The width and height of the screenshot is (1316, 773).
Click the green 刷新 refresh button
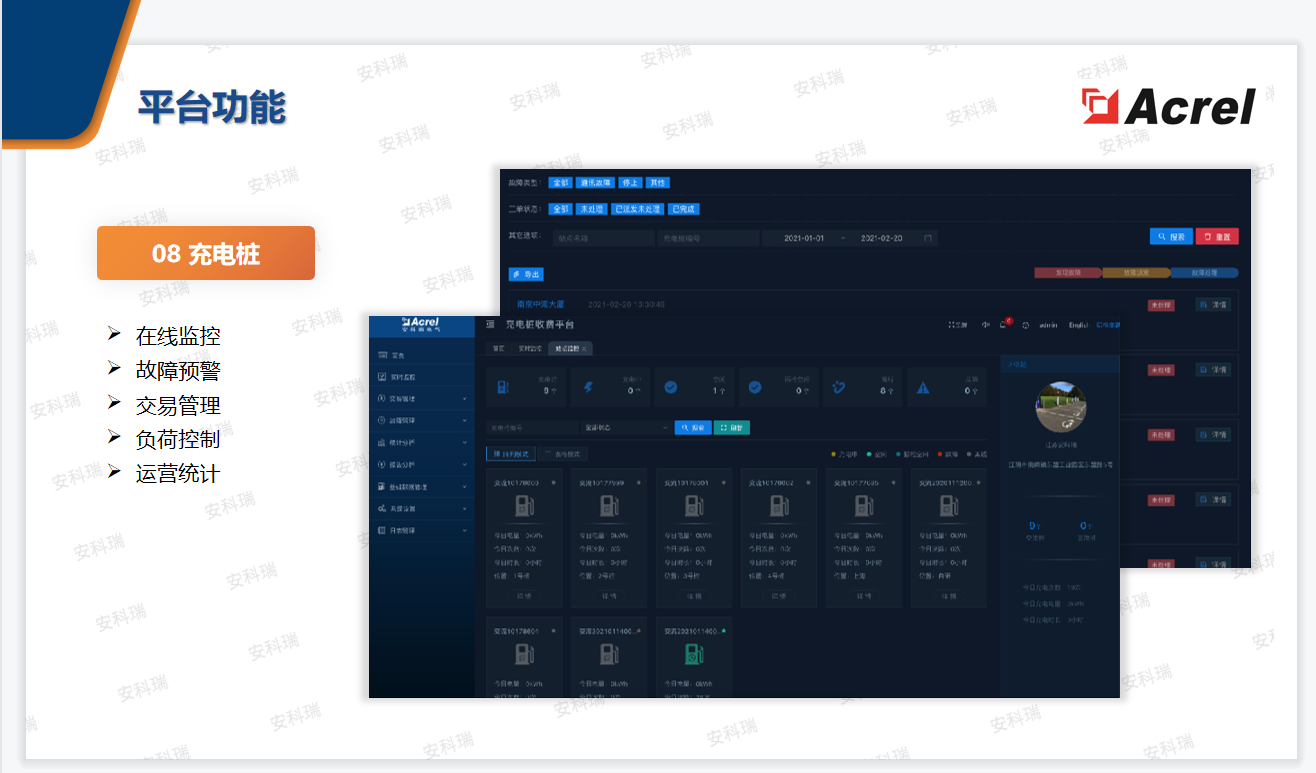pos(732,427)
